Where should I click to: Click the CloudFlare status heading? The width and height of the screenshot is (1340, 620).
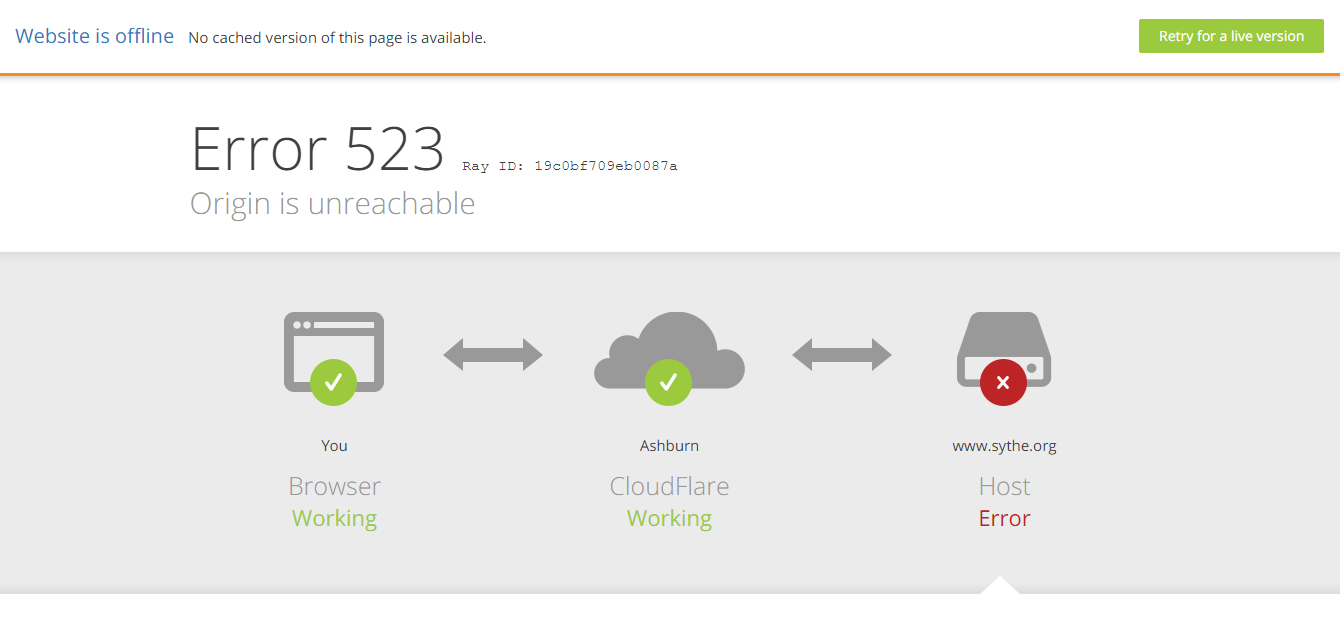coord(669,486)
